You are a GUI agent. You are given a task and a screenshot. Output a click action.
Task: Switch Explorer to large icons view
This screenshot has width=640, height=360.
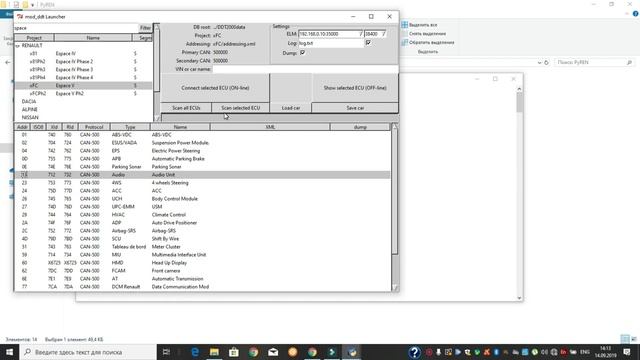click(x=634, y=339)
